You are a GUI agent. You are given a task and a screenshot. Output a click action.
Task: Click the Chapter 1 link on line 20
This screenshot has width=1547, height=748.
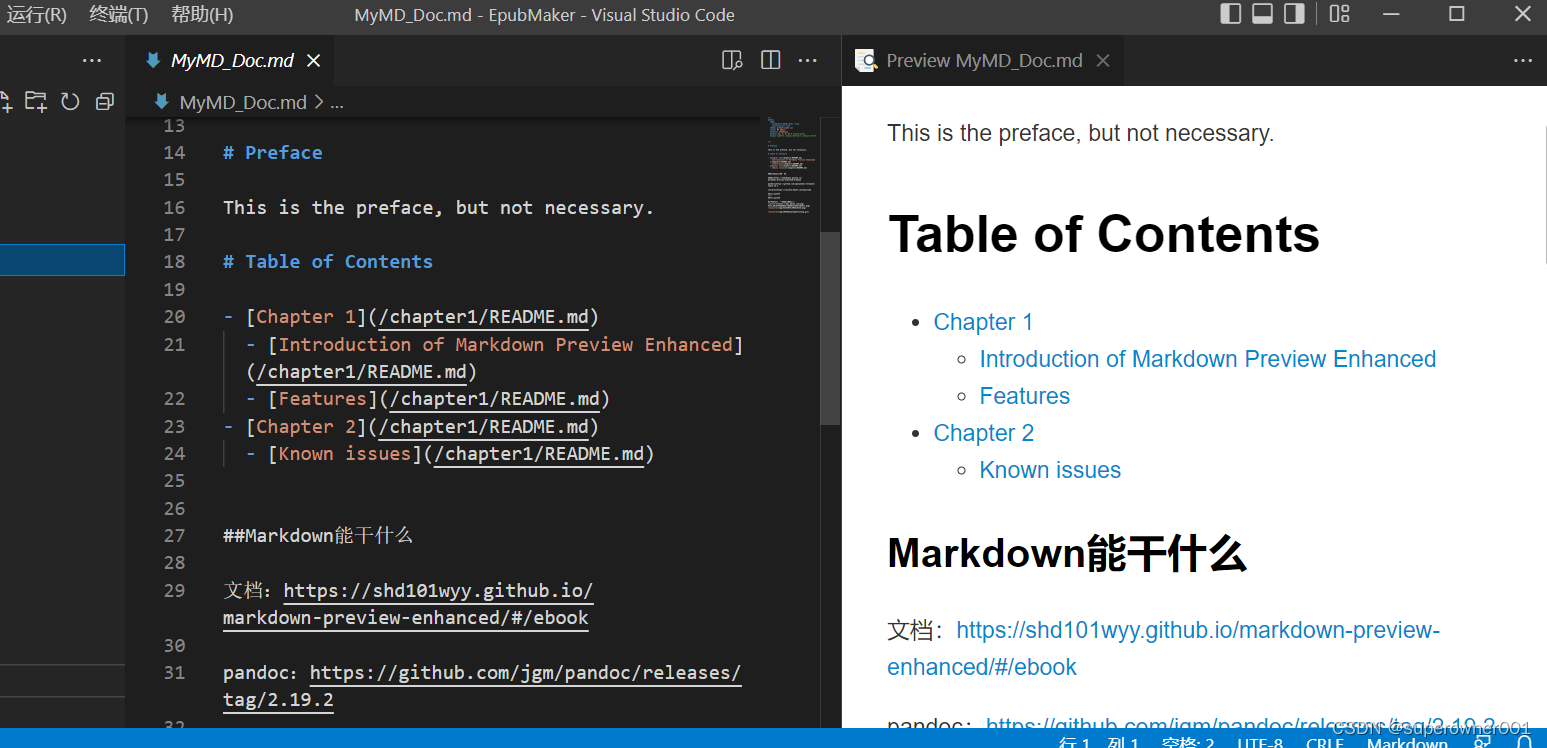coord(412,317)
